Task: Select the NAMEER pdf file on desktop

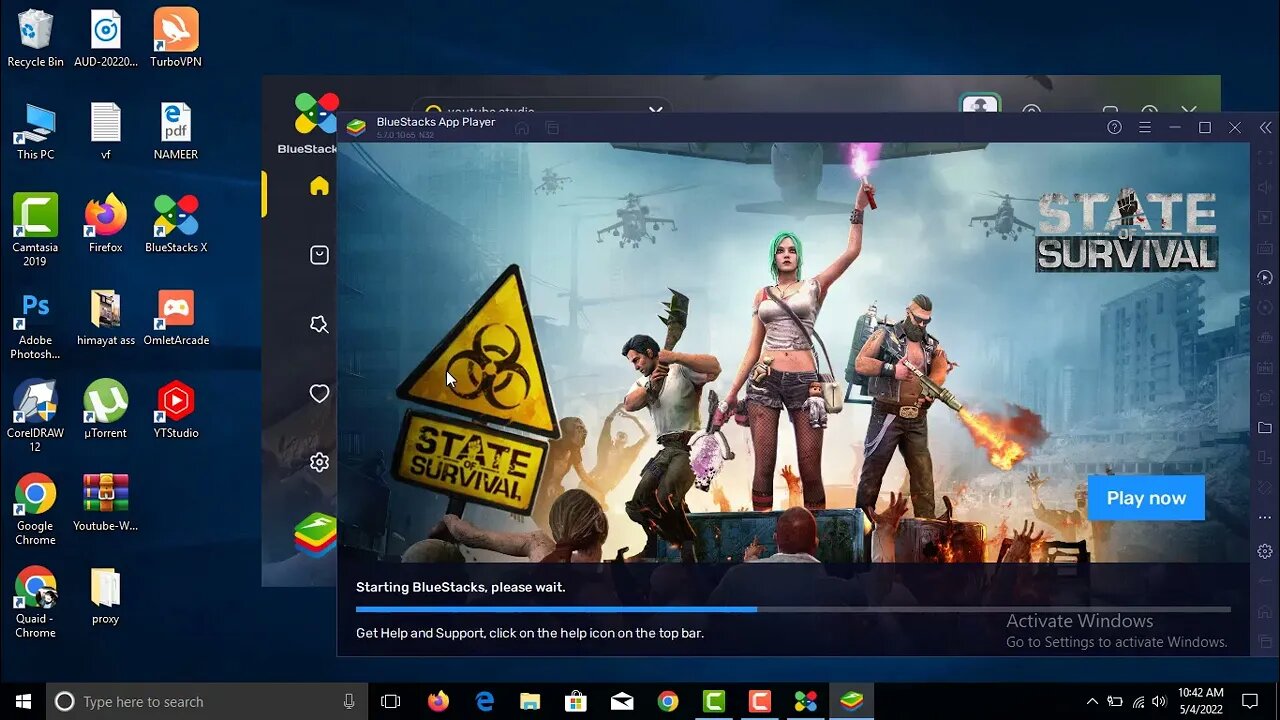Action: [x=176, y=132]
